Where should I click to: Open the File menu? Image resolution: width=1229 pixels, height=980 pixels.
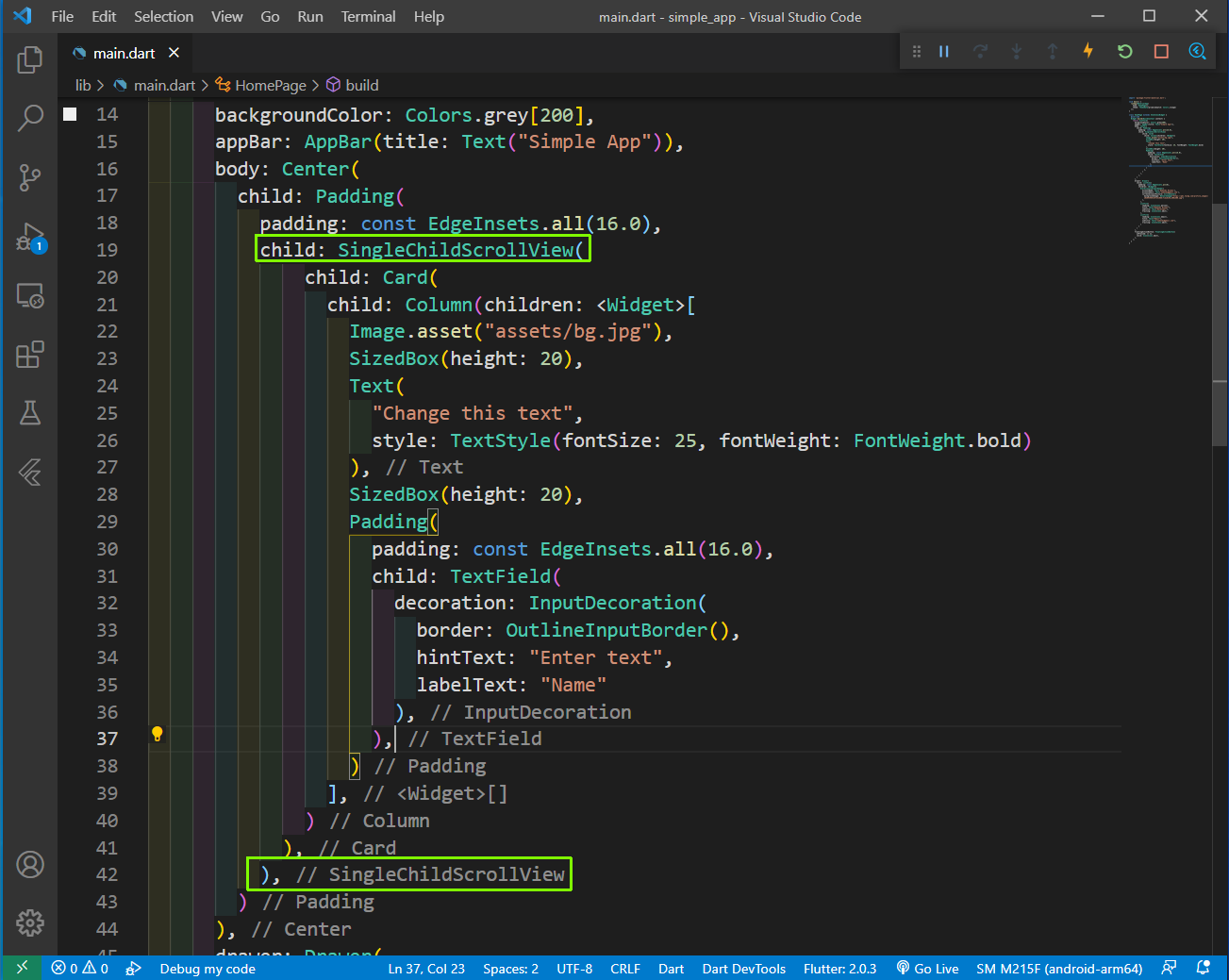pos(62,17)
